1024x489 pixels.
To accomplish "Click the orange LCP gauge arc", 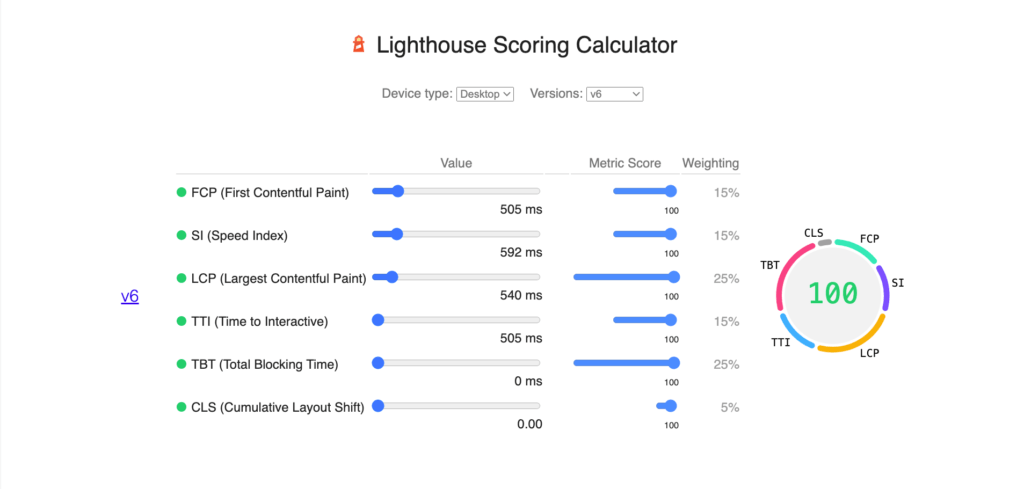I will coord(856,339).
